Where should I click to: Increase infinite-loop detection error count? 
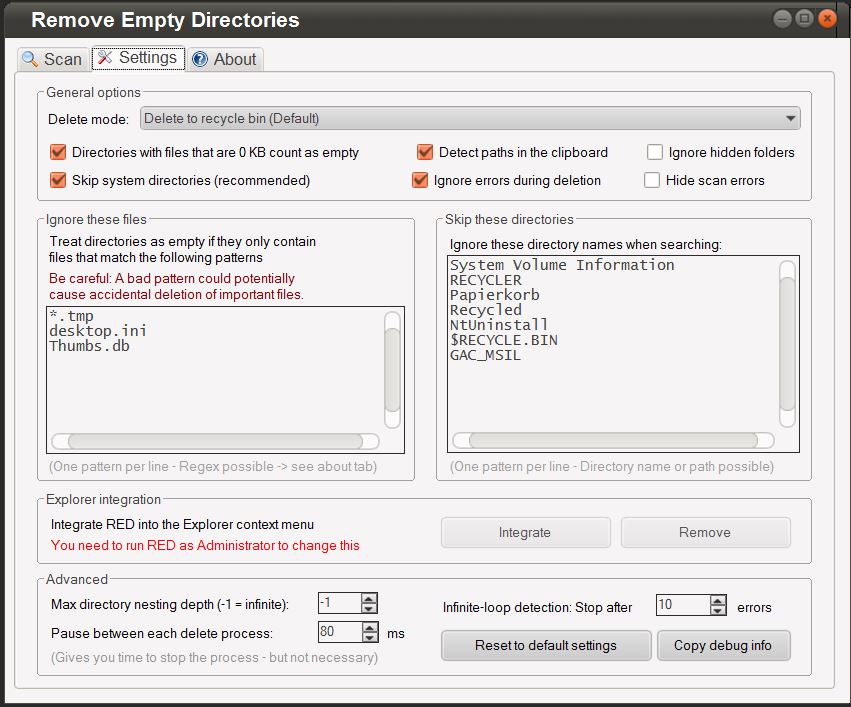[x=717, y=600]
